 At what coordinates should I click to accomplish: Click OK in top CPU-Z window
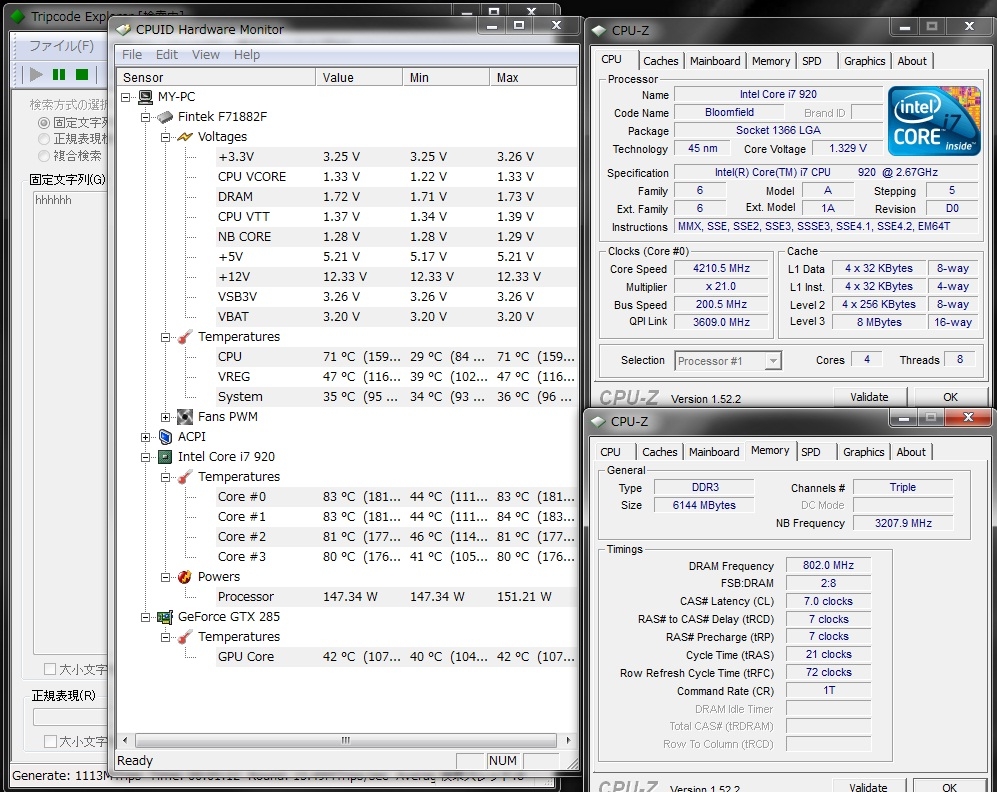pyautogui.click(x=950, y=397)
